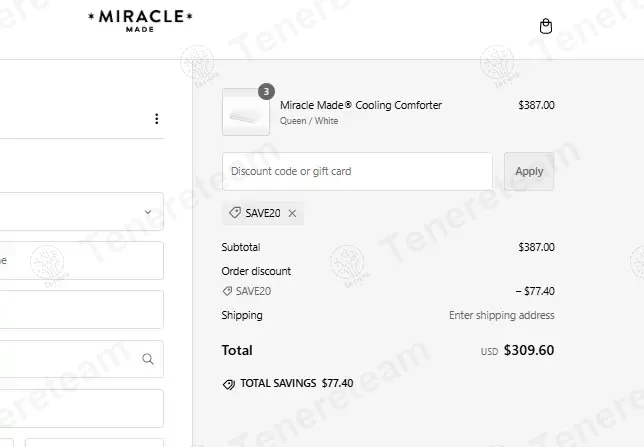The width and height of the screenshot is (644, 447).
Task: Click the Order discount SAVE20 tag icon
Action: click(x=227, y=291)
